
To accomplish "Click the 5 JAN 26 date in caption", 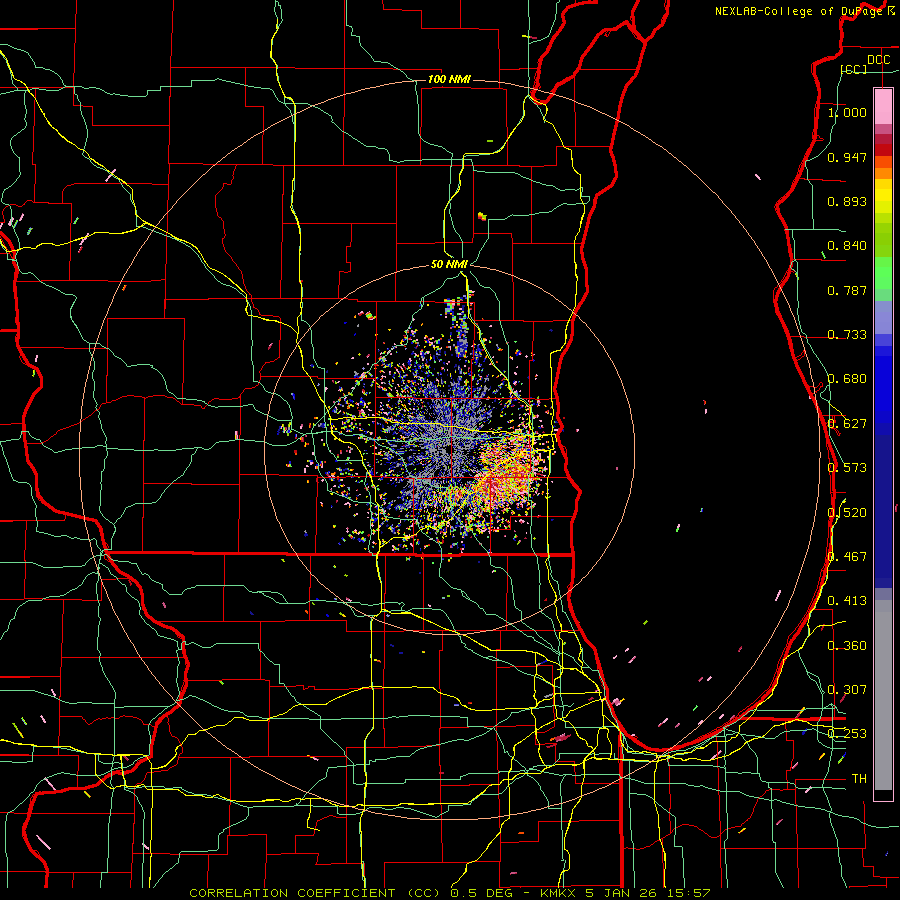I will click(620, 893).
